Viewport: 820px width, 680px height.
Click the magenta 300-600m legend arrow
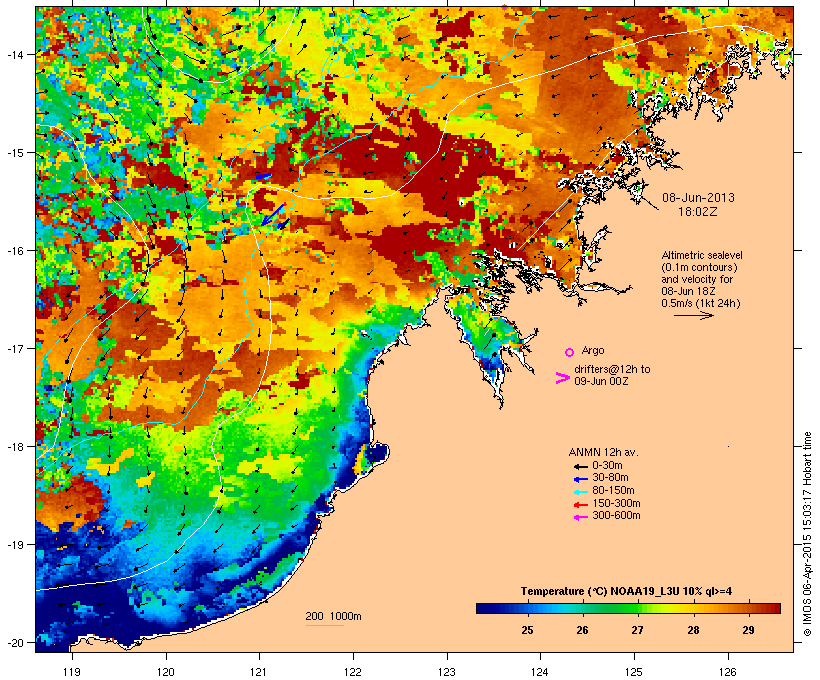pos(580,517)
